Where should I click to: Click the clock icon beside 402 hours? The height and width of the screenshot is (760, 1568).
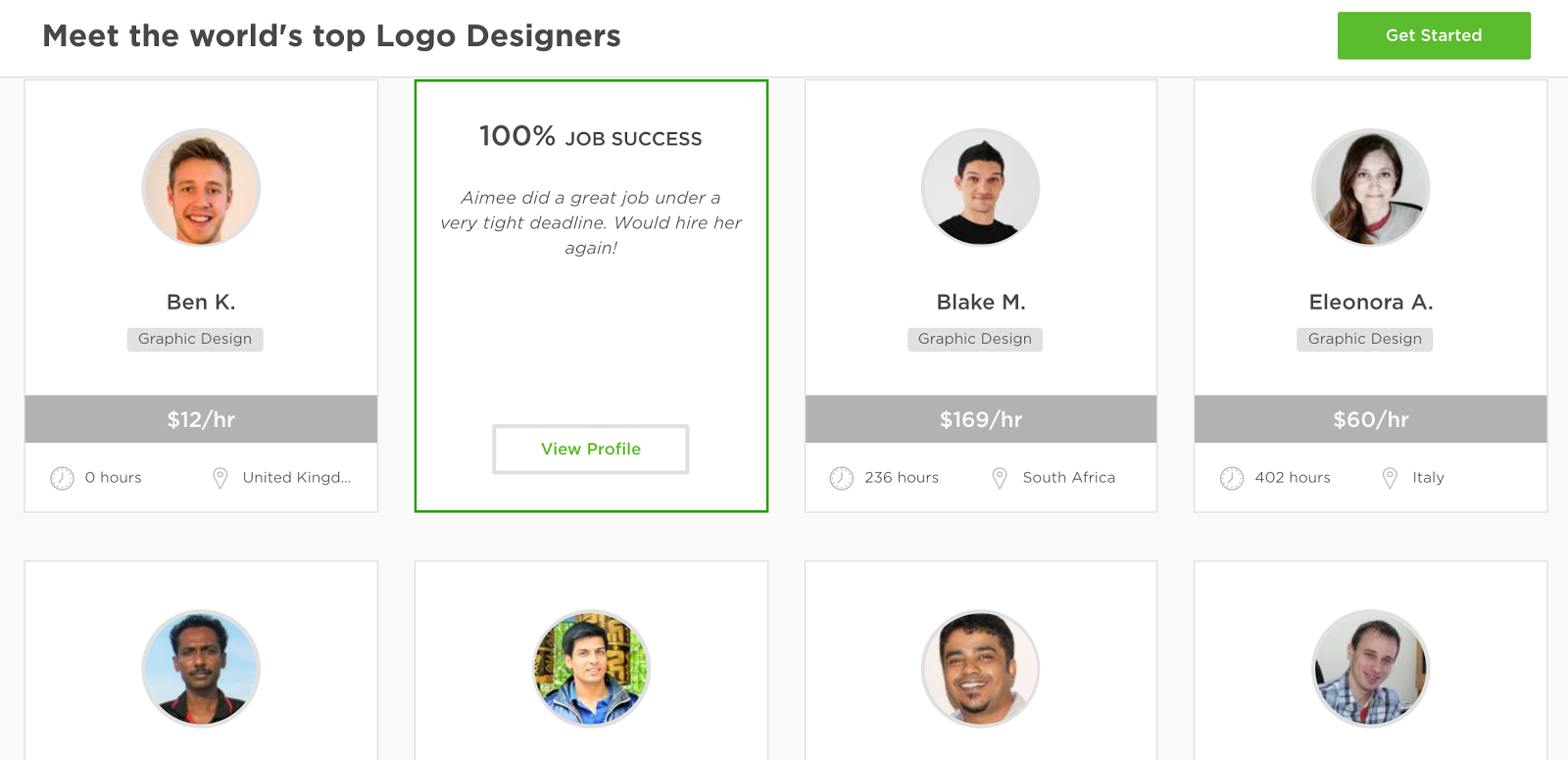[1231, 478]
